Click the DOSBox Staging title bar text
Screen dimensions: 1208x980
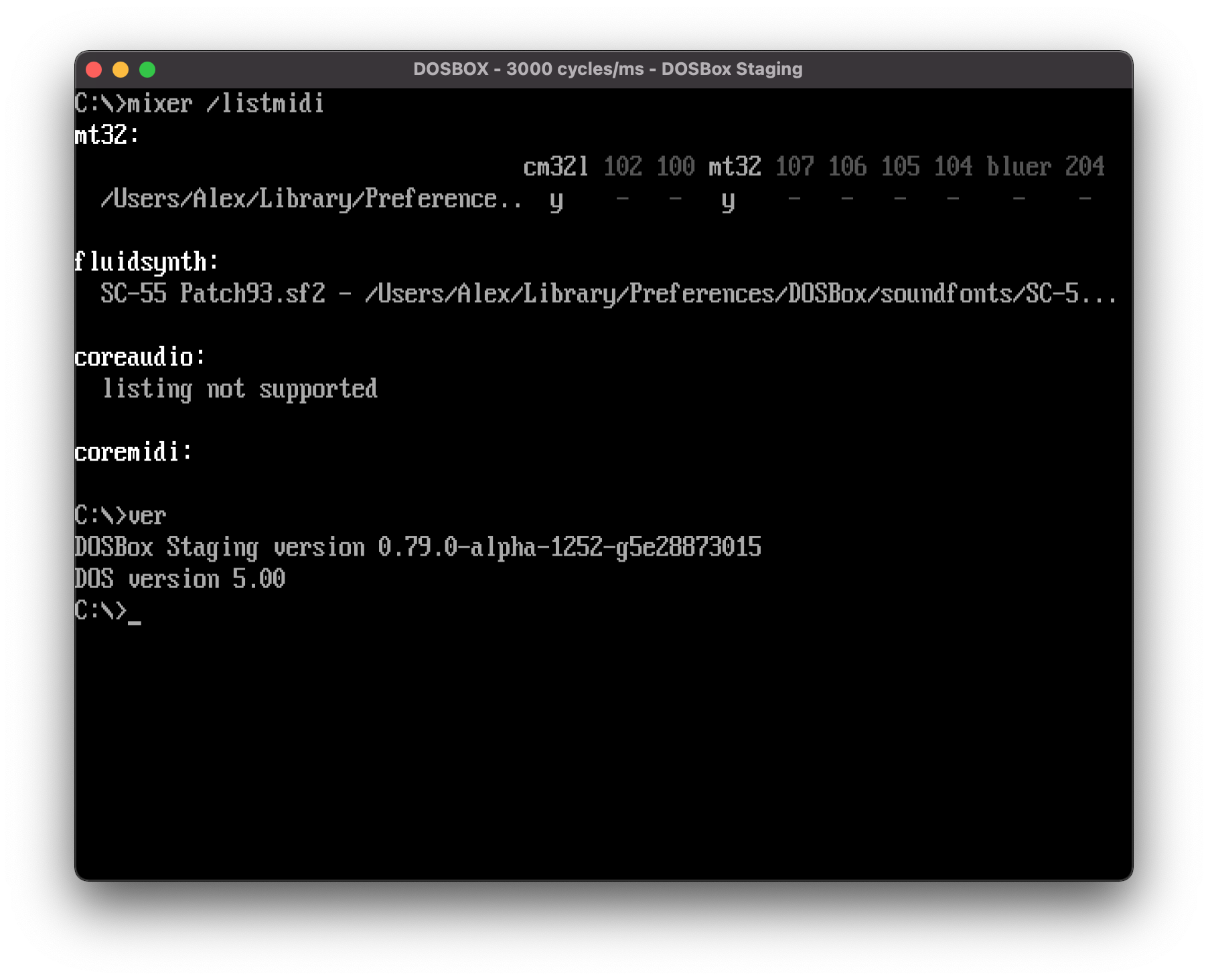click(x=608, y=69)
